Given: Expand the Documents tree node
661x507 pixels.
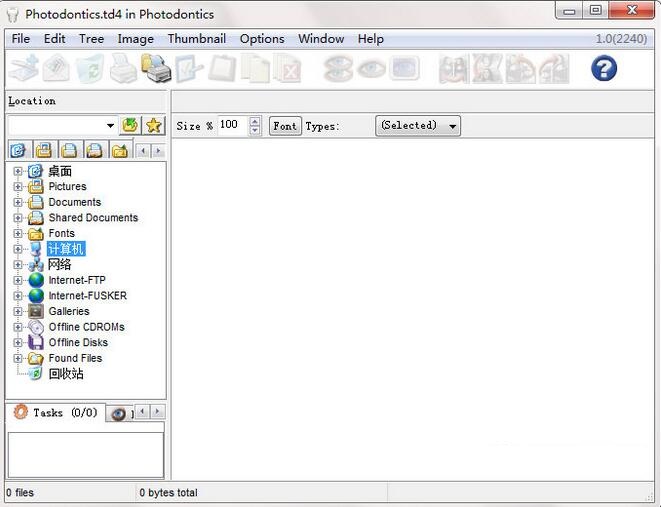Looking at the screenshot, I should click(18, 202).
